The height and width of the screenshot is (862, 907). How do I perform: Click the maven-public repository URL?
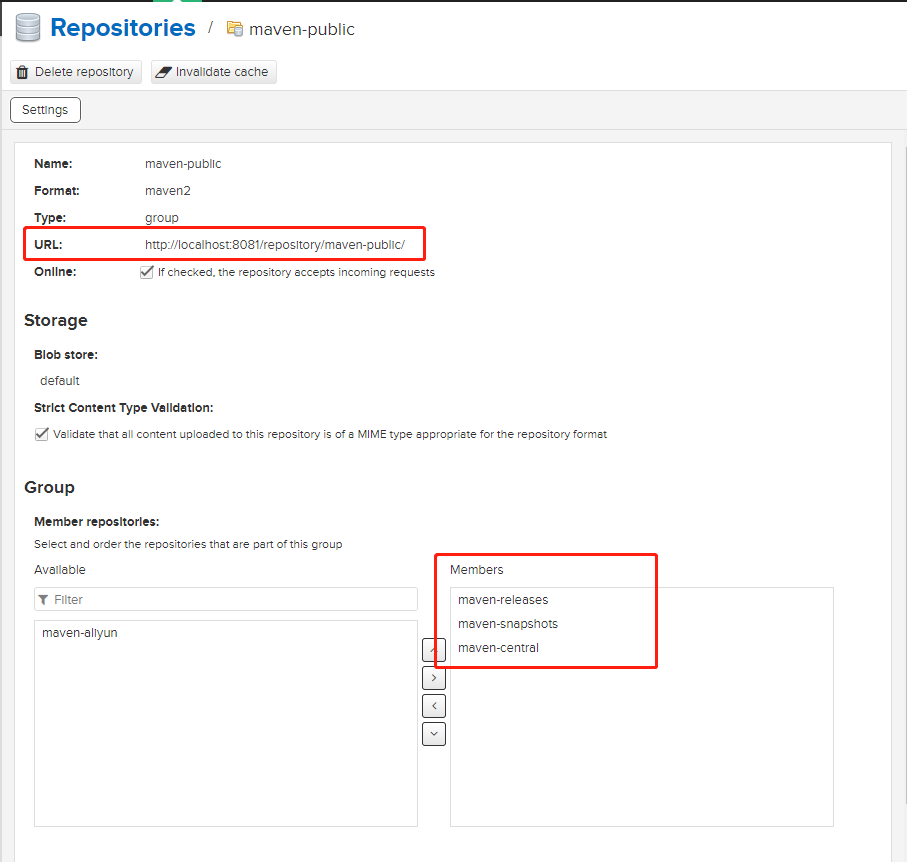tap(274, 244)
